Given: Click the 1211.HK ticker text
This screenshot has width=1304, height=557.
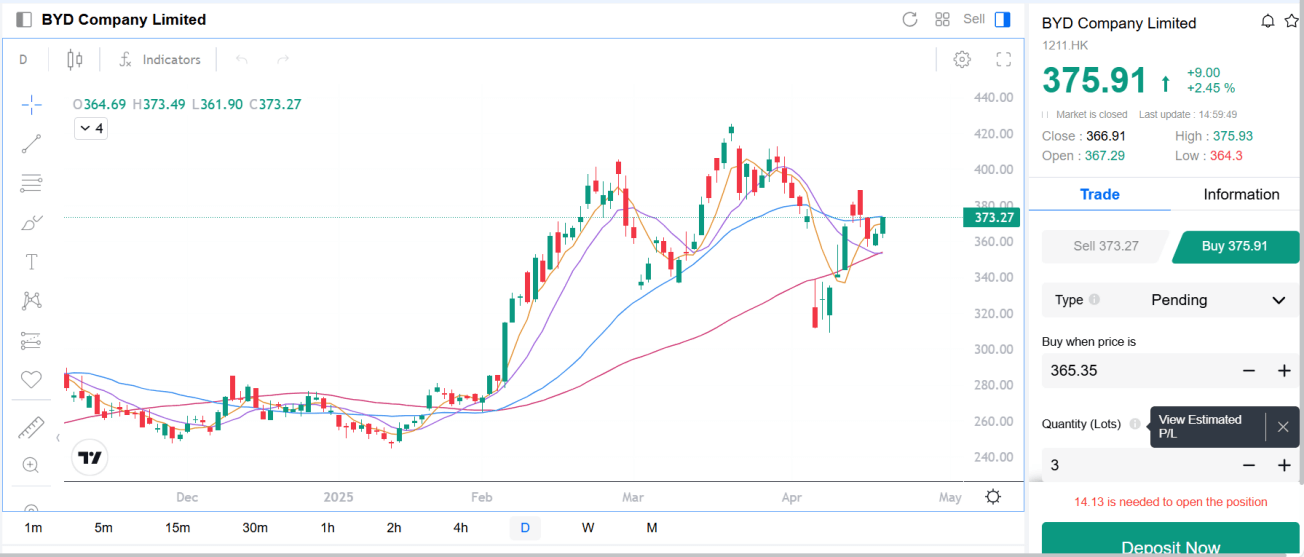Looking at the screenshot, I should [1065, 45].
